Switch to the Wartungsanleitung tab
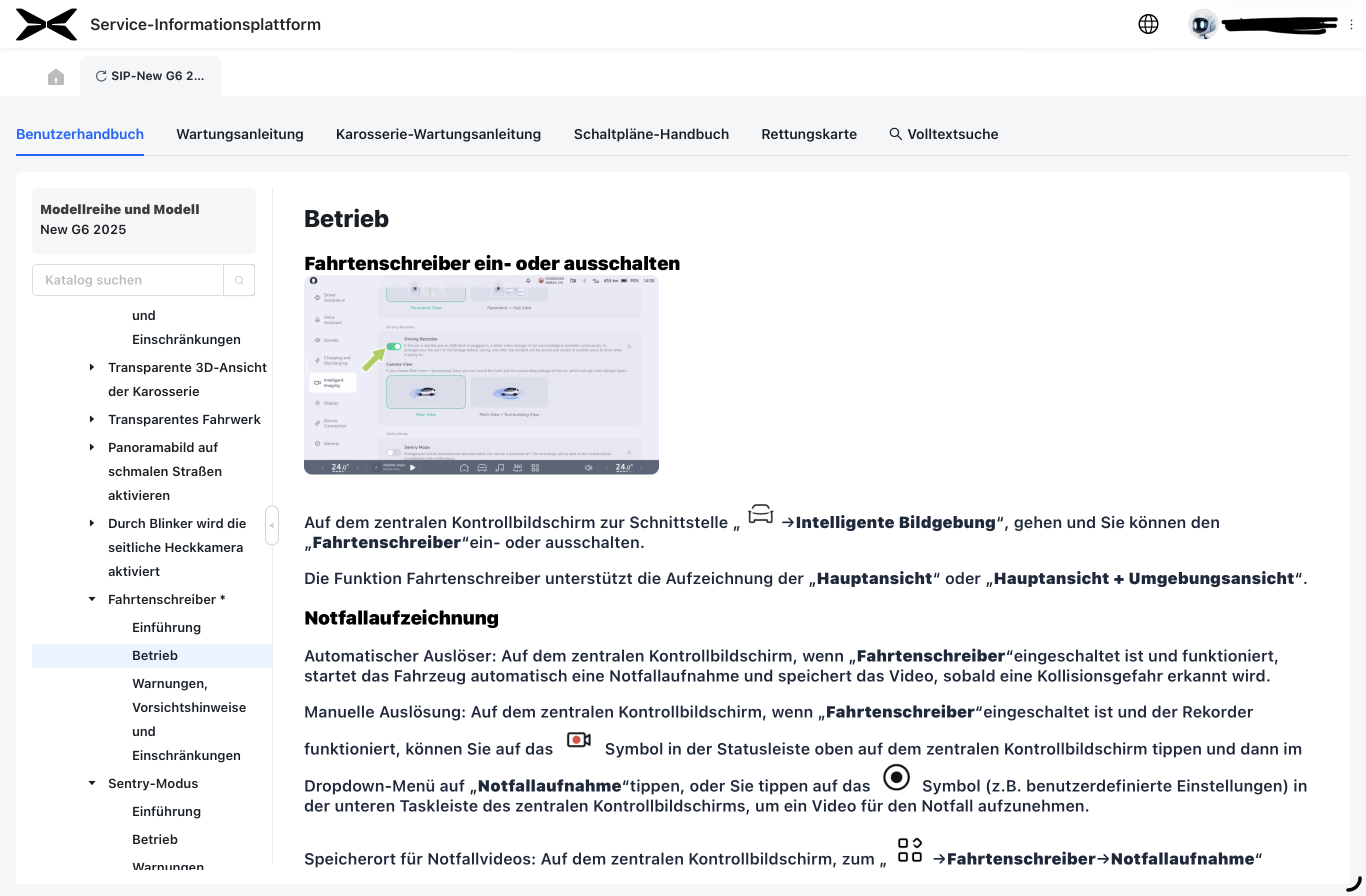1366x896 pixels. 239,134
